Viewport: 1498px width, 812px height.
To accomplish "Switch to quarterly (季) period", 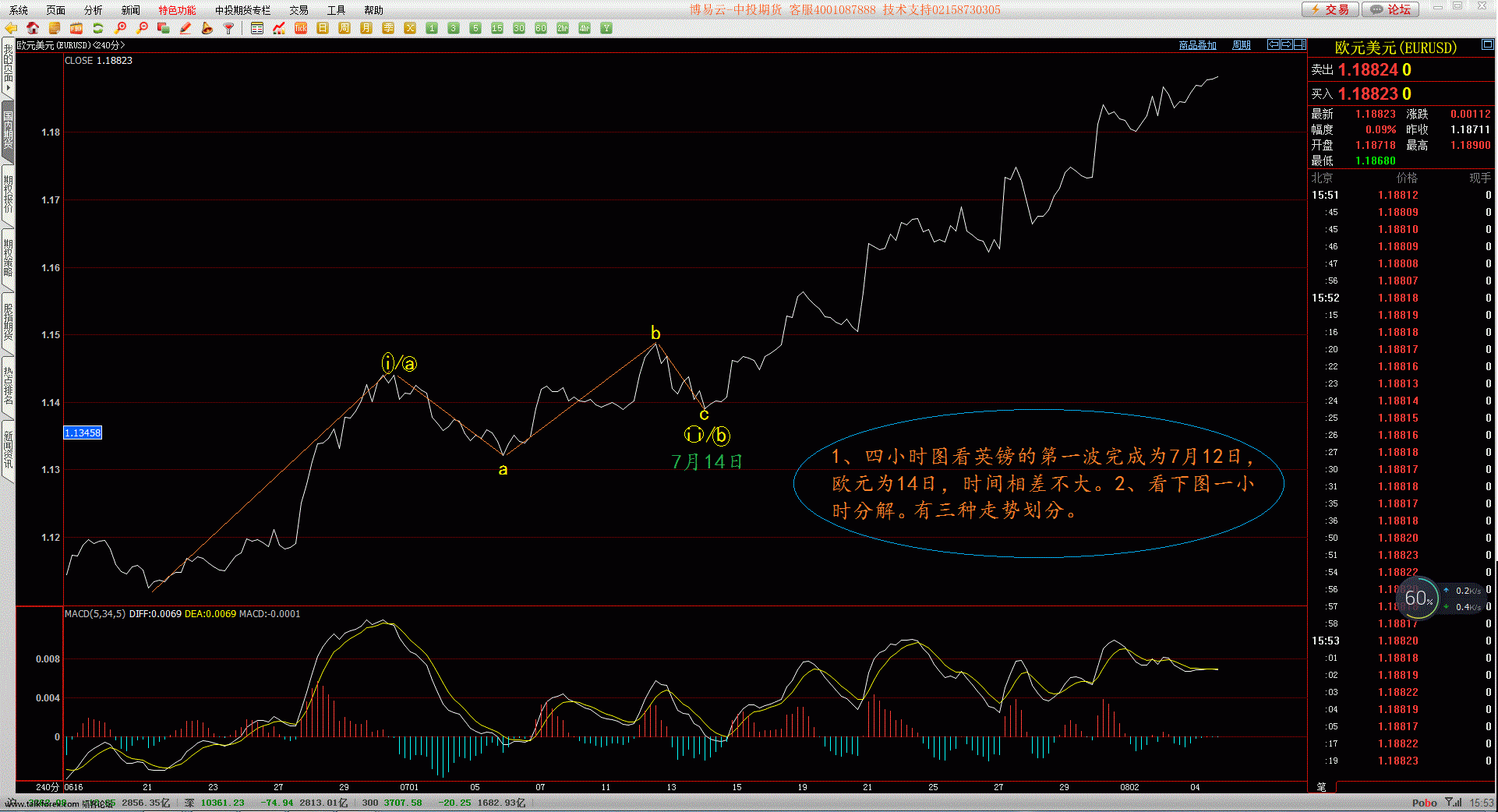I will click(x=388, y=28).
